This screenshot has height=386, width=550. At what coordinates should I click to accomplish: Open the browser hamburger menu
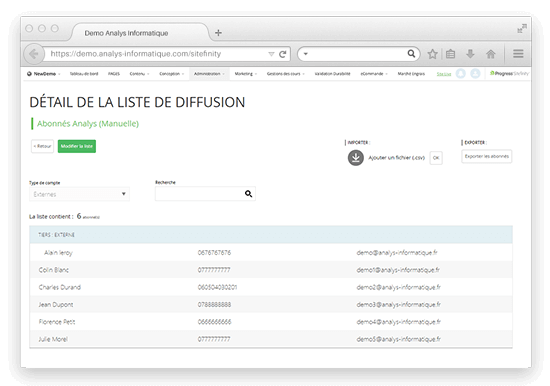pos(518,54)
